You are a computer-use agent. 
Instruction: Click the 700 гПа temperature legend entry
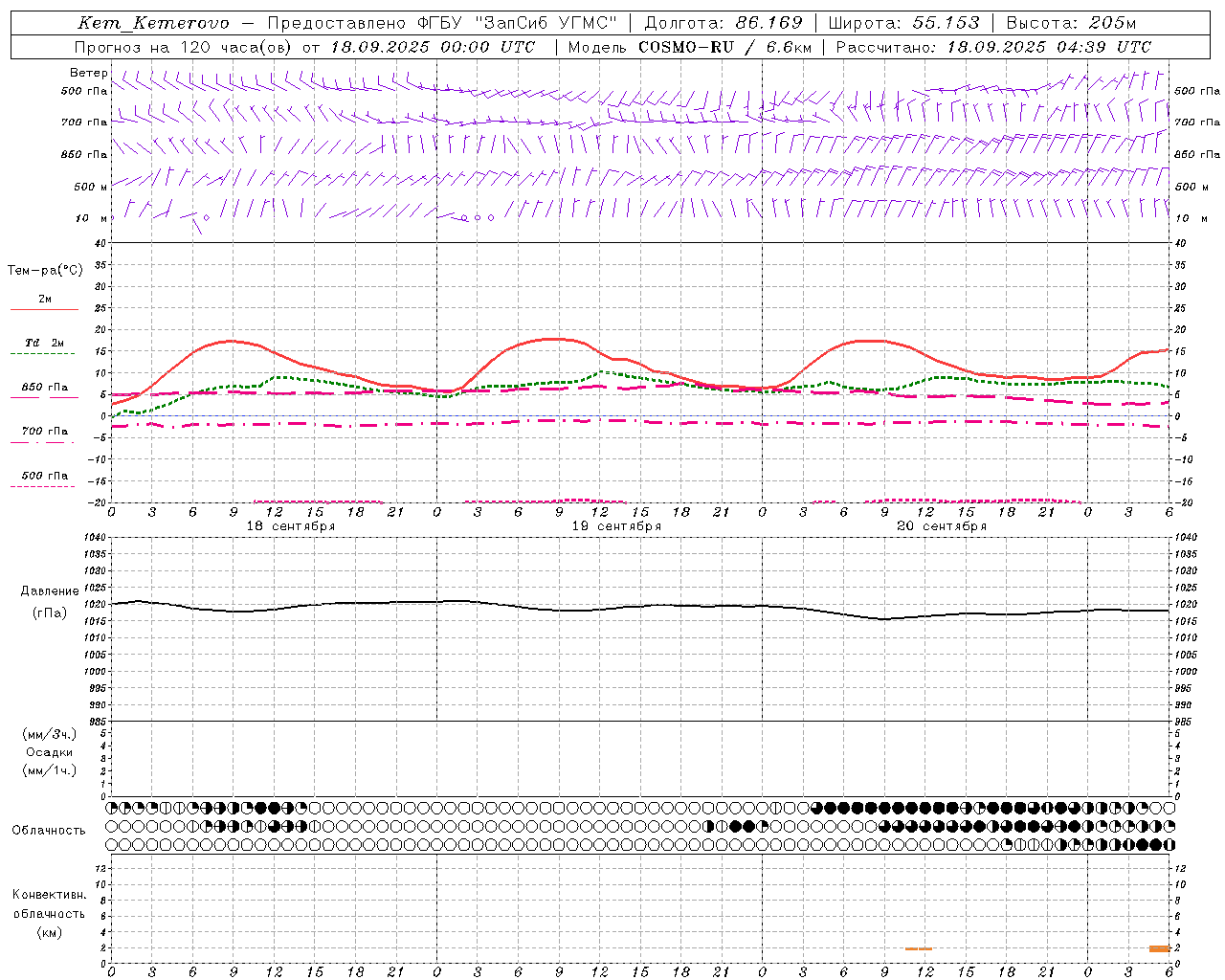(45, 432)
